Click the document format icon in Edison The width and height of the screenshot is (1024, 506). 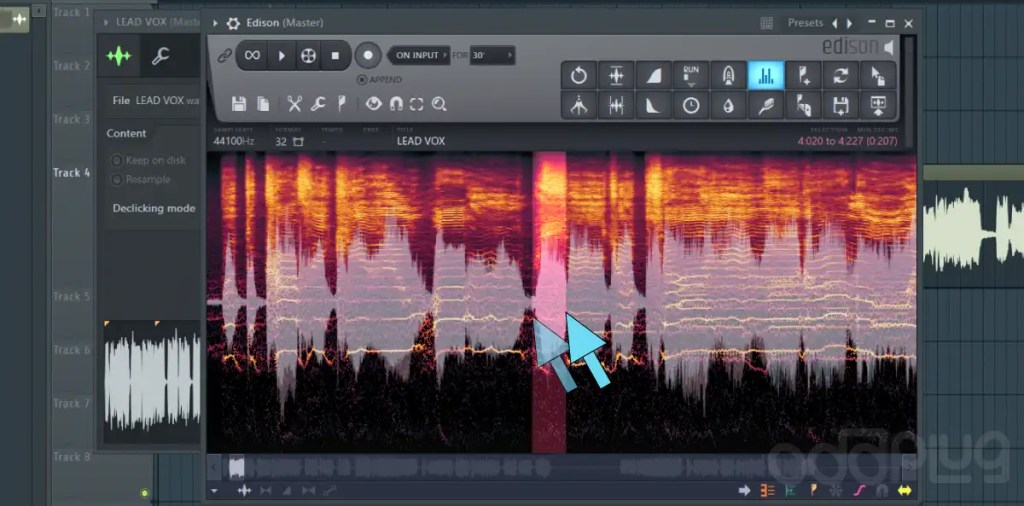tap(263, 104)
